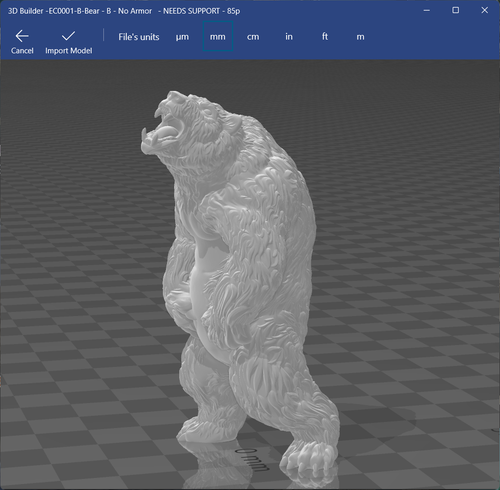Screen dimensions: 500x490
Task: Select µm as the file's units
Action: (x=182, y=37)
